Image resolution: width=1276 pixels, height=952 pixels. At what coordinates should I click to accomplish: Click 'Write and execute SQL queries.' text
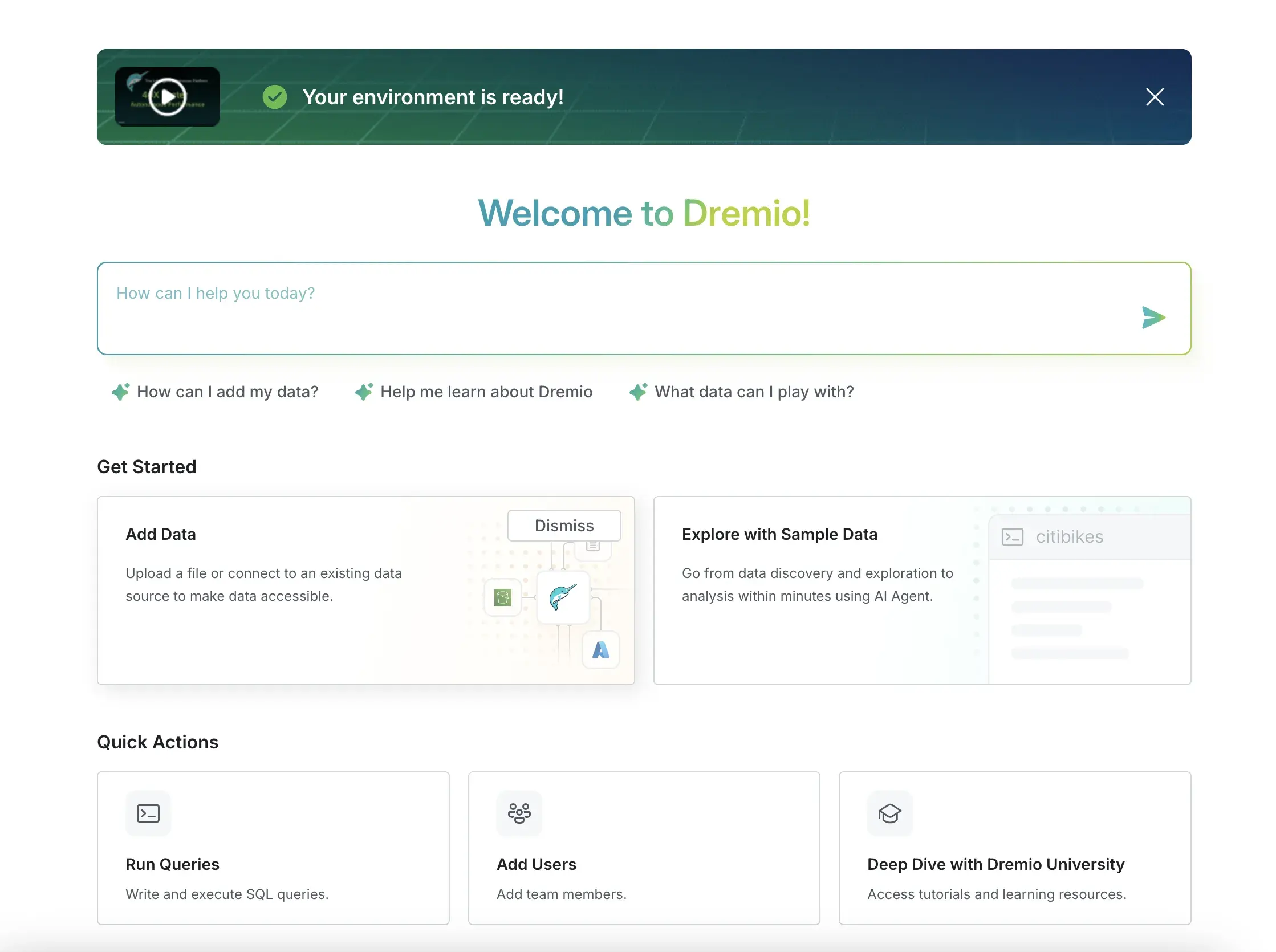227,894
